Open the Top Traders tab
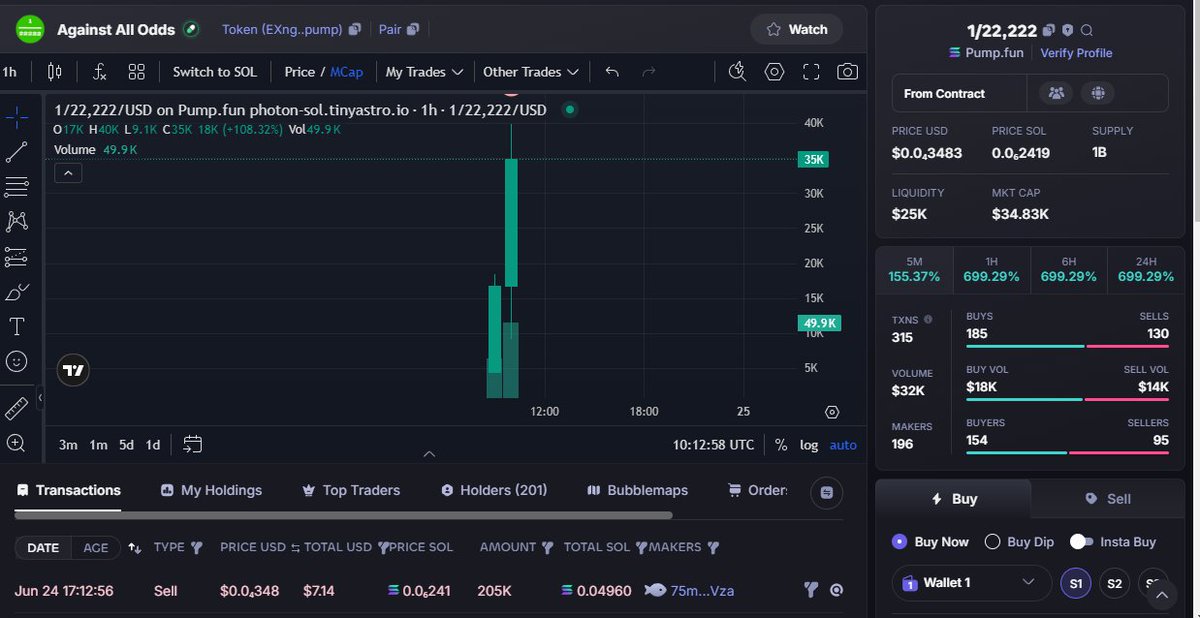 click(x=351, y=490)
